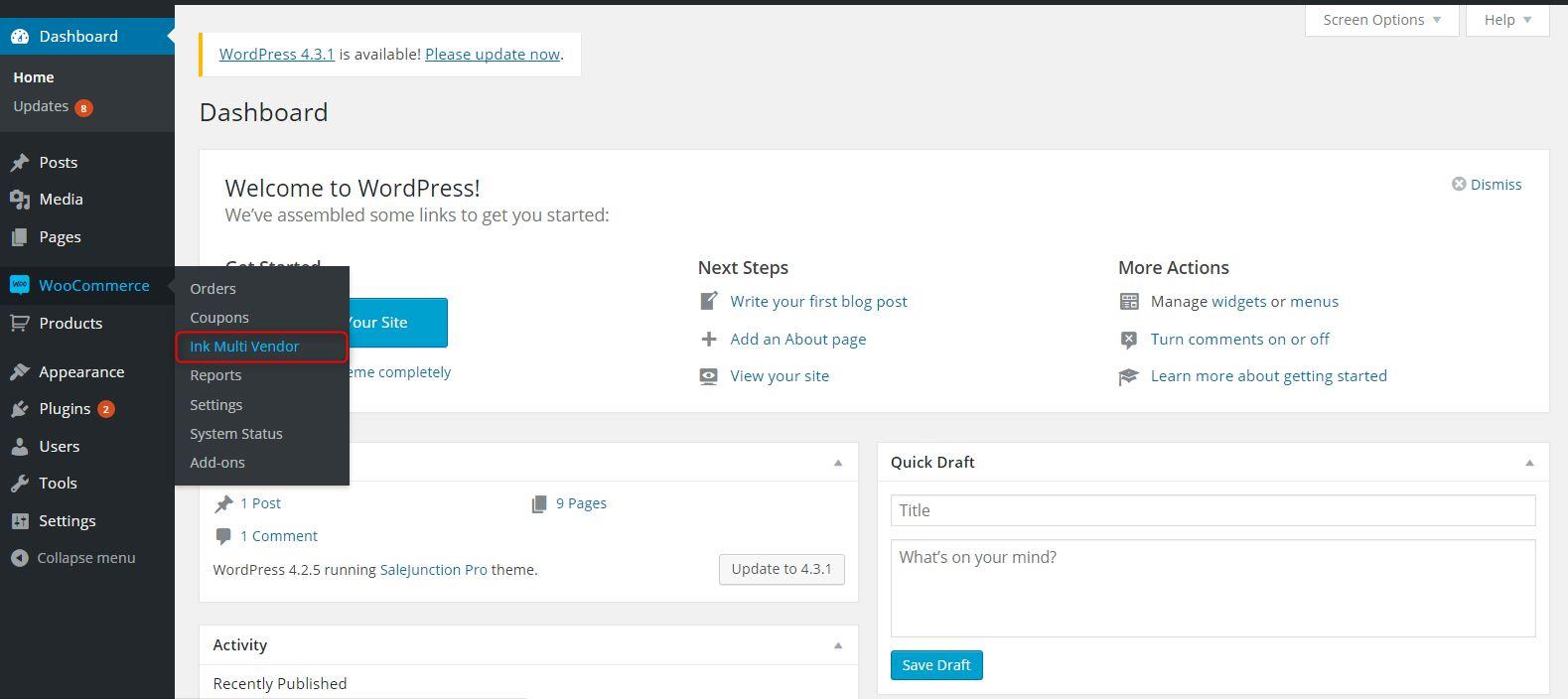Click the Dismiss link
The width and height of the screenshot is (1568, 699).
1496,185
